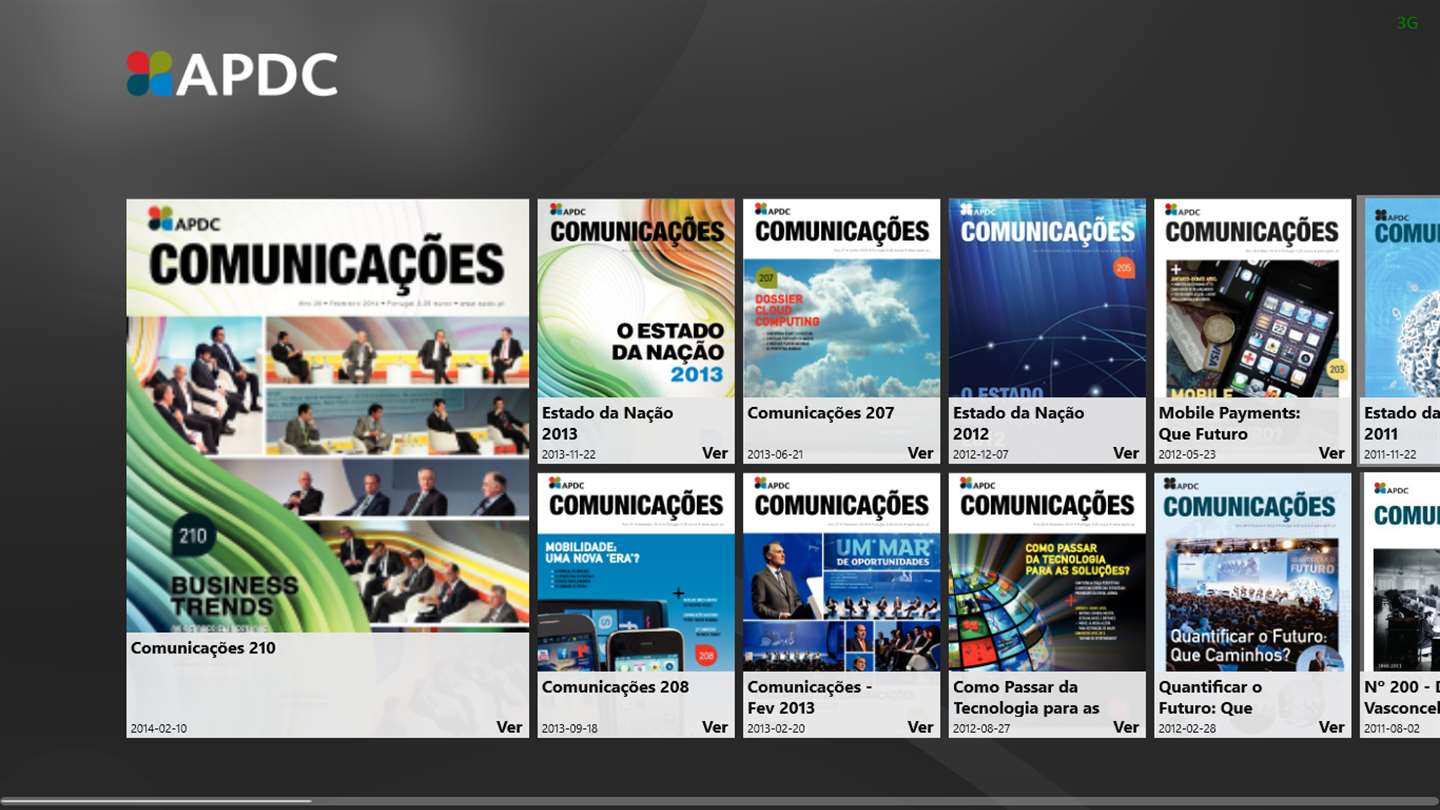Click the horizontal scrollbar thumb at bottom
Image resolution: width=1440 pixels, height=810 pixels.
click(156, 800)
